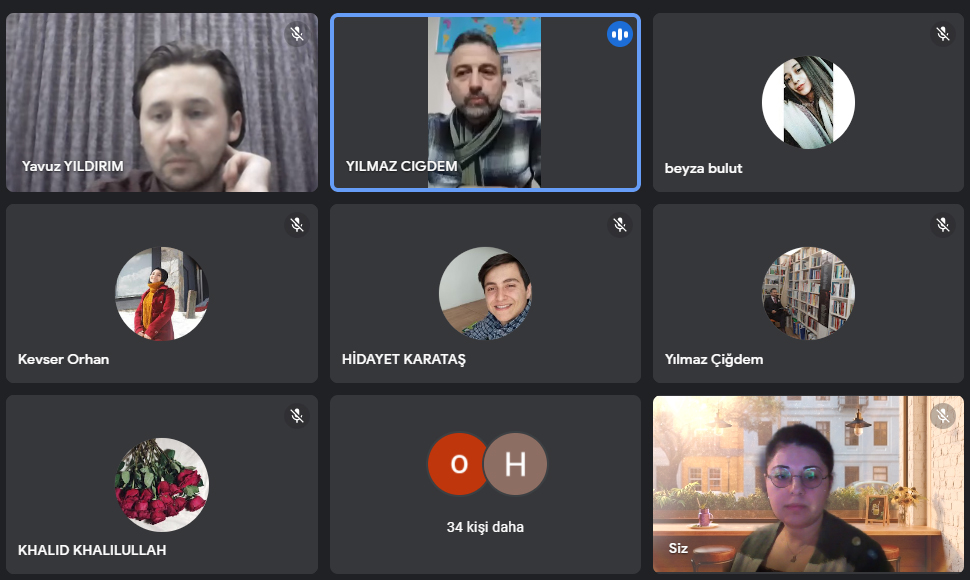Select YILMAZ CIGDEM's active speaker video
Image resolution: width=970 pixels, height=580 pixels.
(x=485, y=103)
